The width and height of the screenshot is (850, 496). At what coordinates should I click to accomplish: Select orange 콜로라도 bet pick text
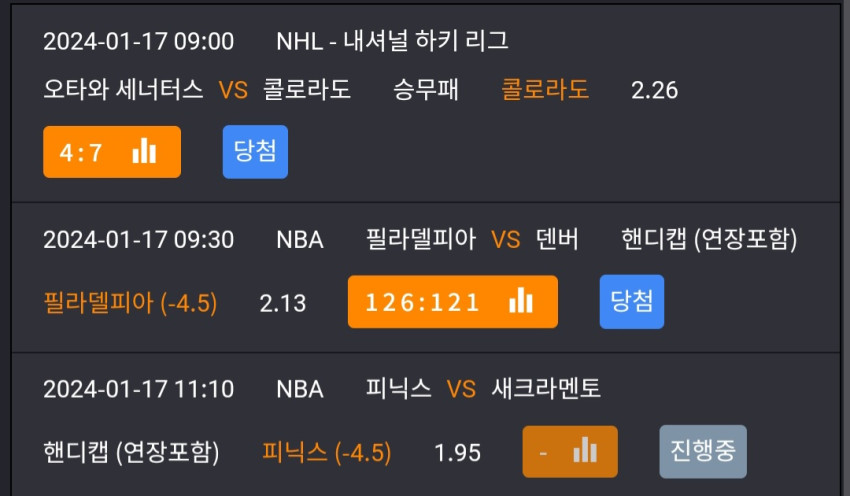pyautogui.click(x=545, y=89)
